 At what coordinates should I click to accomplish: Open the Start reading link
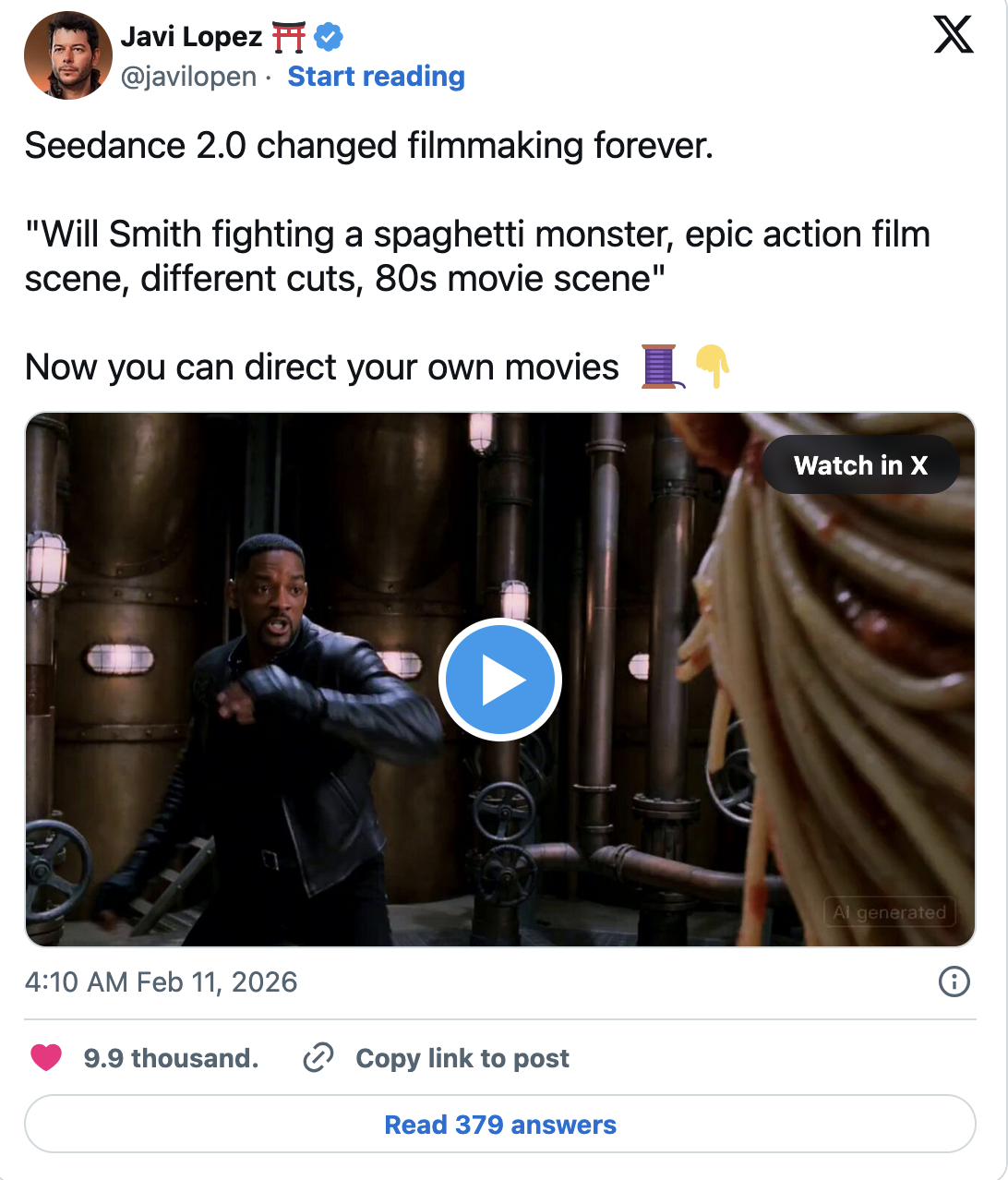point(376,77)
